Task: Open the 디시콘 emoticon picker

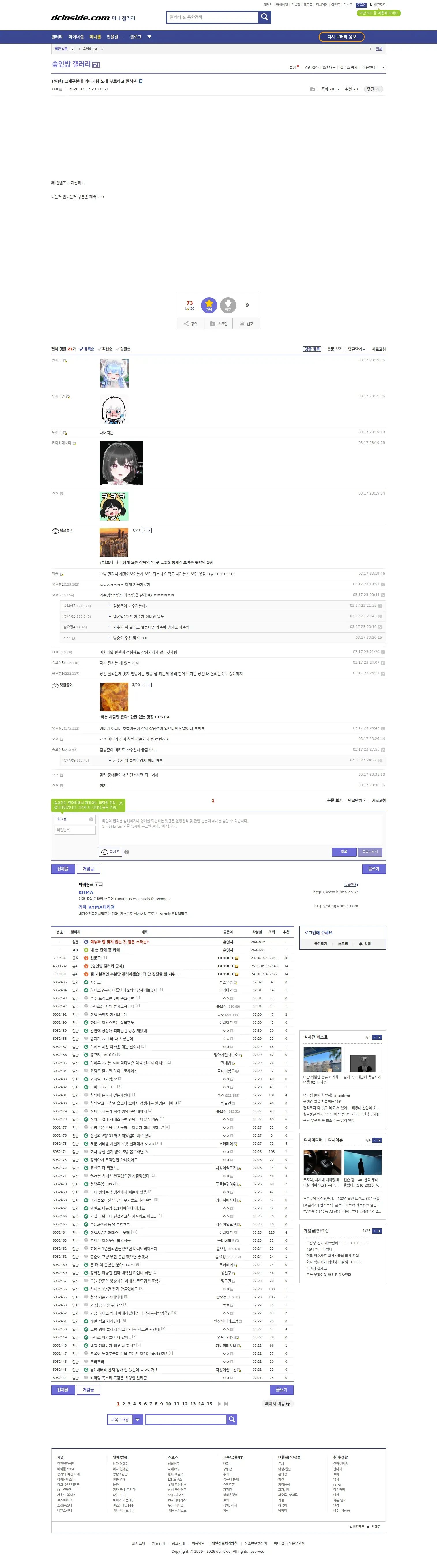Action: tap(110, 852)
